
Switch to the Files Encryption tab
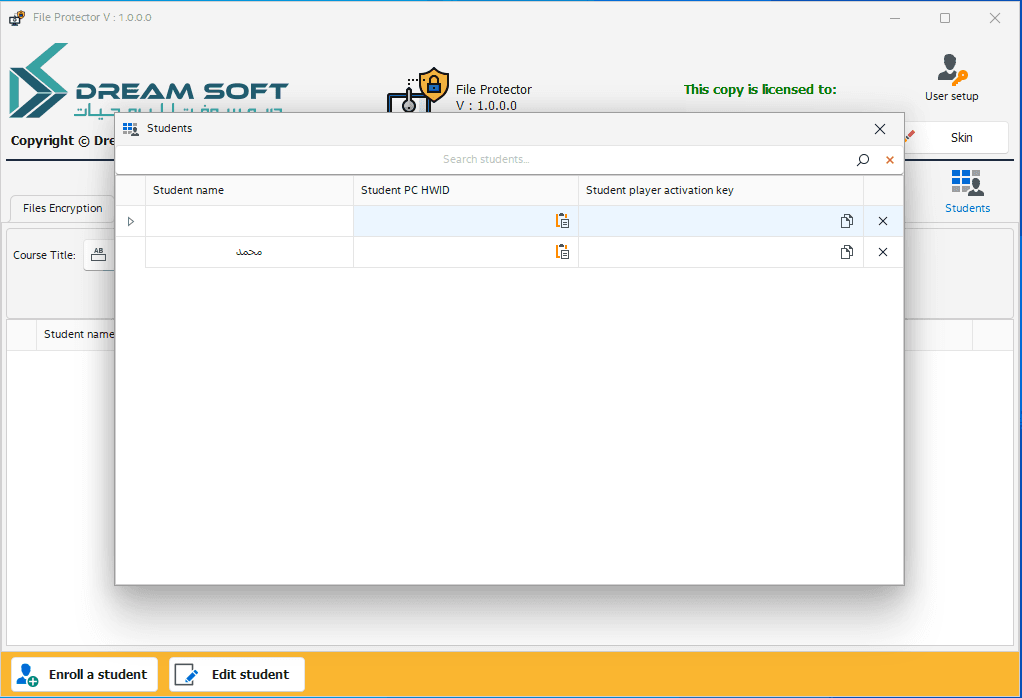point(63,208)
